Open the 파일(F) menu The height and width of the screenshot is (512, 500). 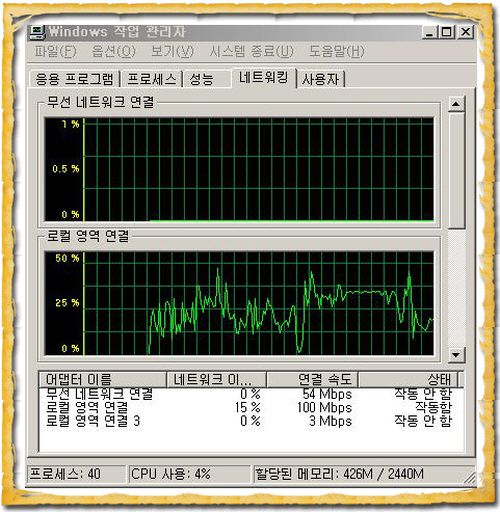coord(55,51)
